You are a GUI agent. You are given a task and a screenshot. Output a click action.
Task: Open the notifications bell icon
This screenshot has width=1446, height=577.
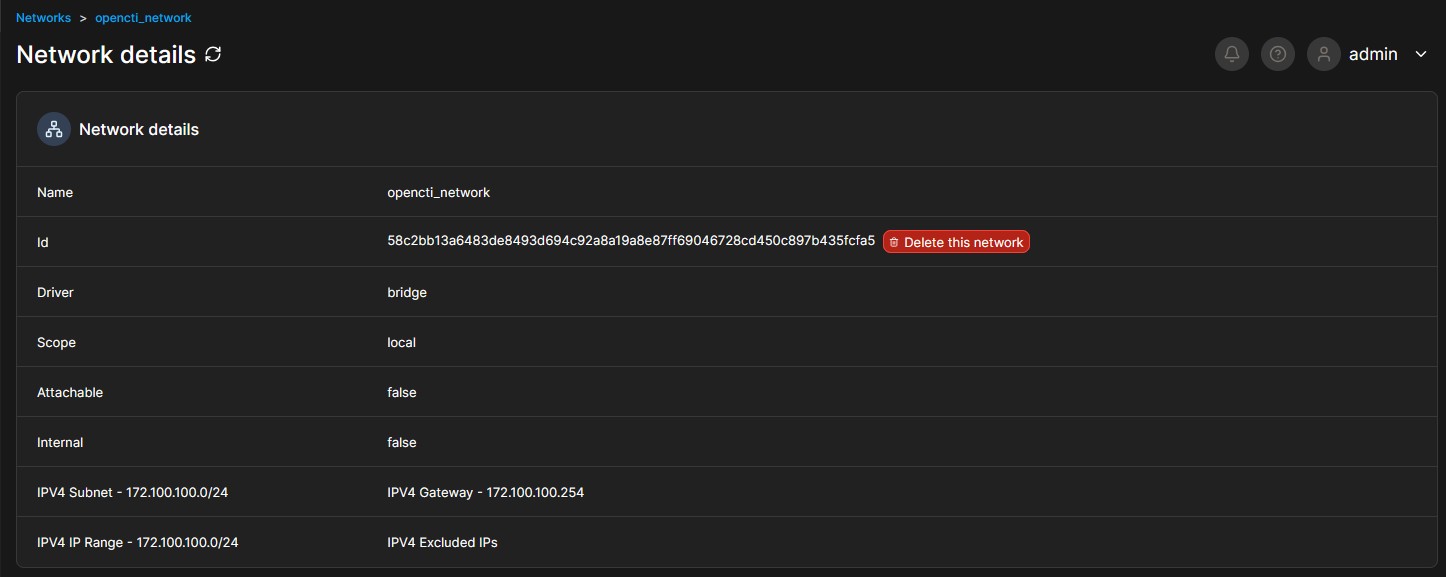1232,54
